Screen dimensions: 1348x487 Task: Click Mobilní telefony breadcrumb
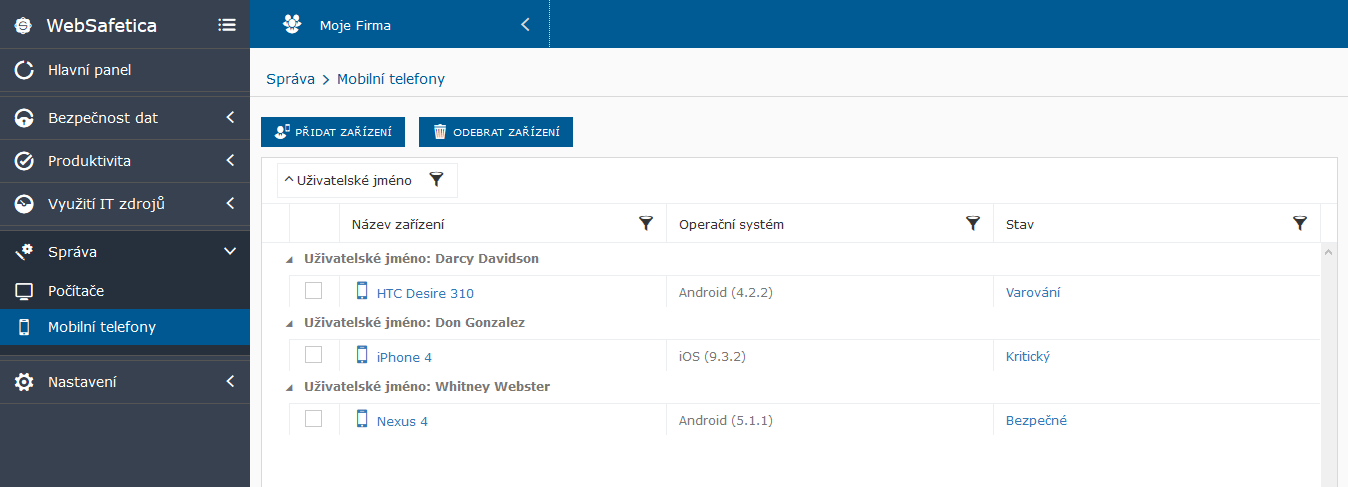tap(391, 79)
